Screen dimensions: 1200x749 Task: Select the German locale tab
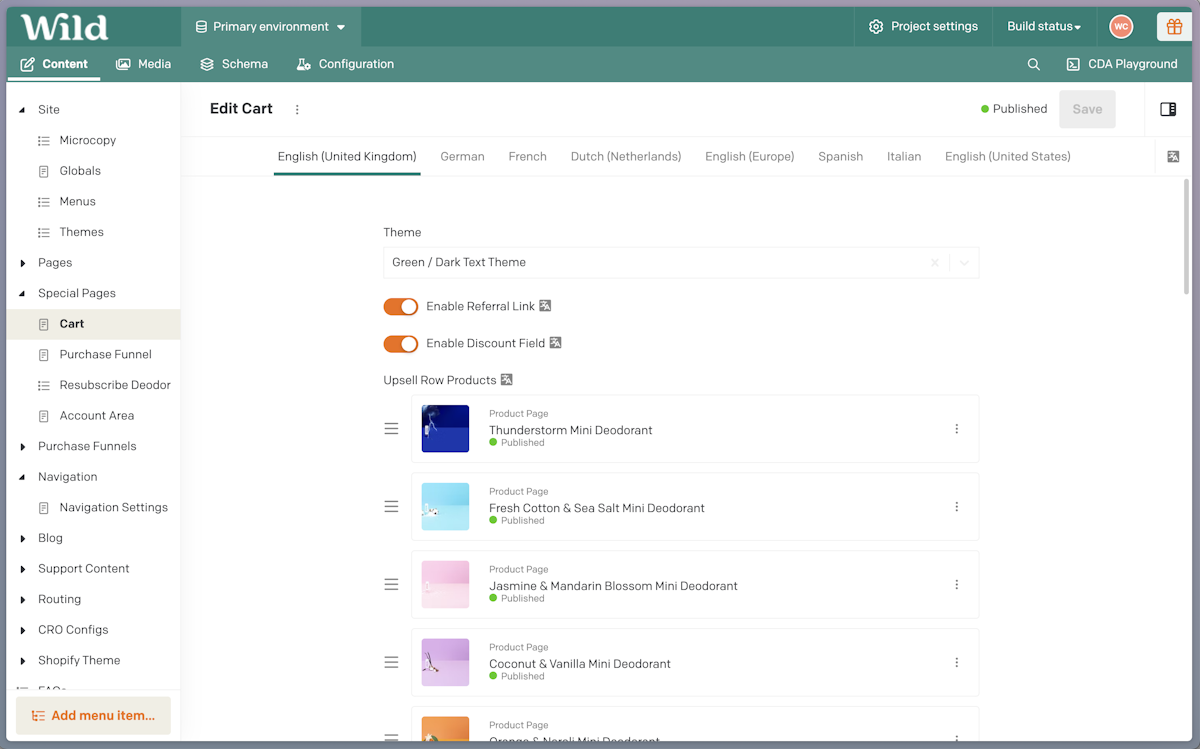point(462,157)
